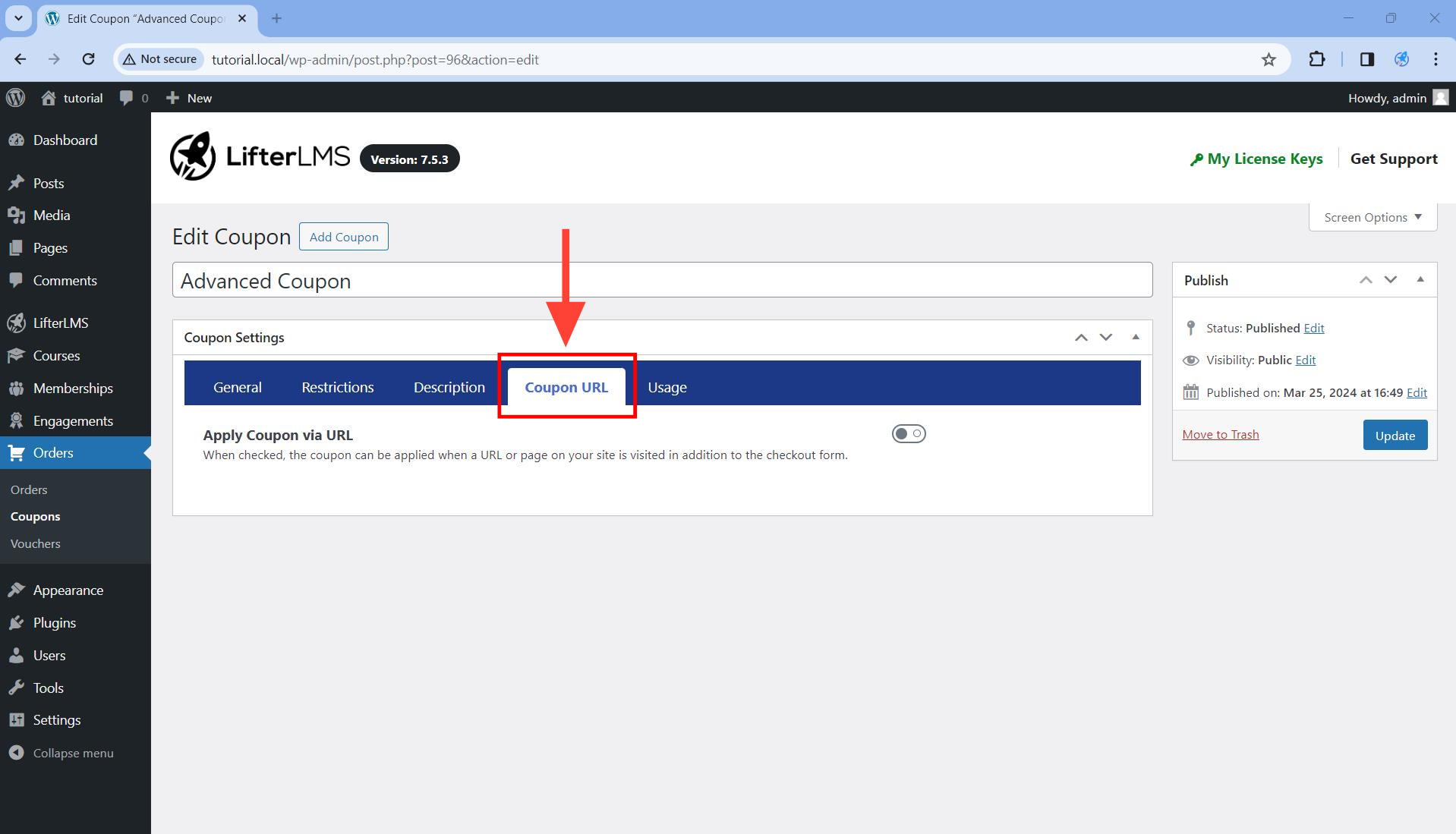1456x834 pixels.
Task: Switch to the Description tab
Action: 449,387
